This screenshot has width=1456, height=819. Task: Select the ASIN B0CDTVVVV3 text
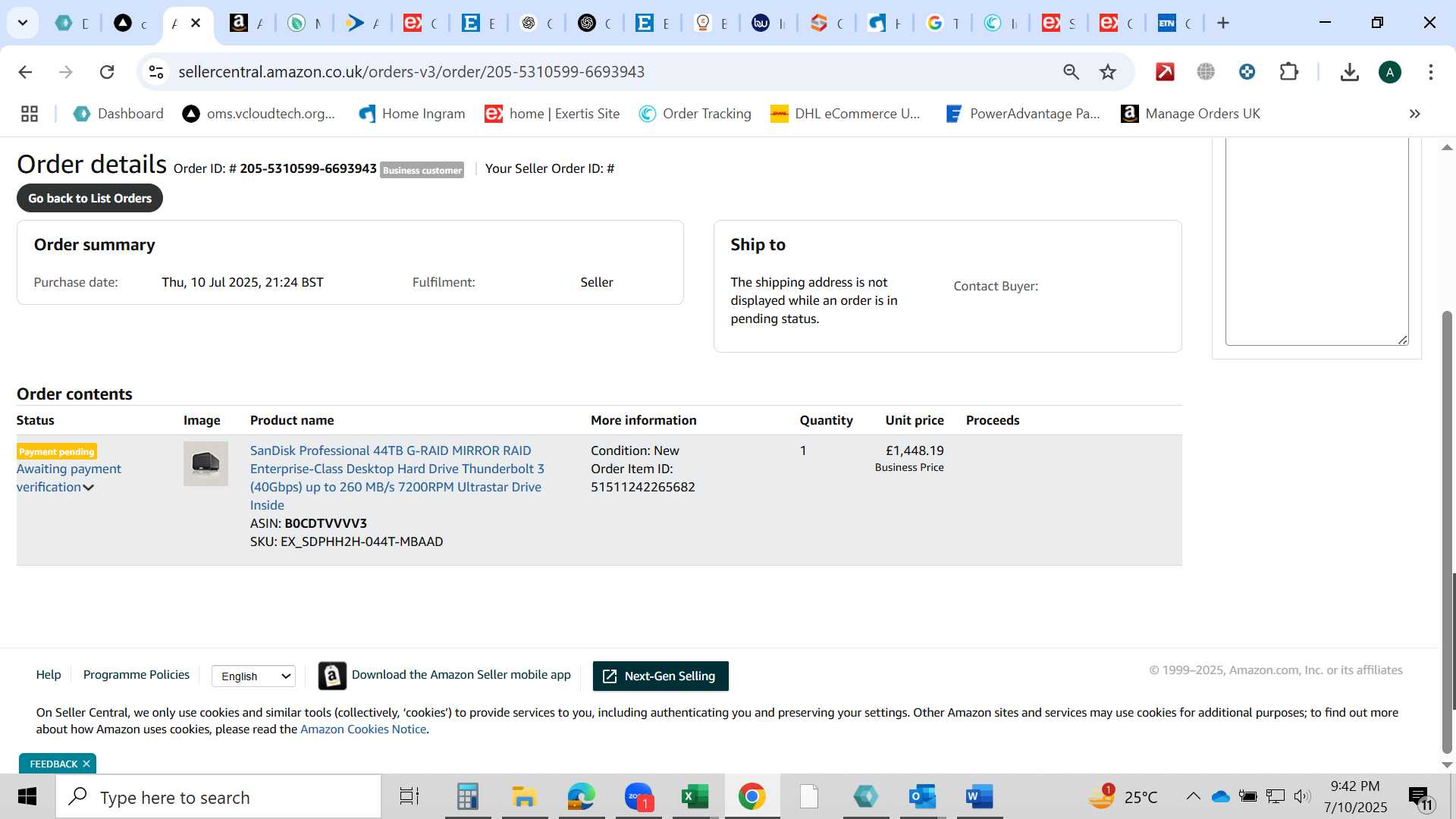pos(326,523)
